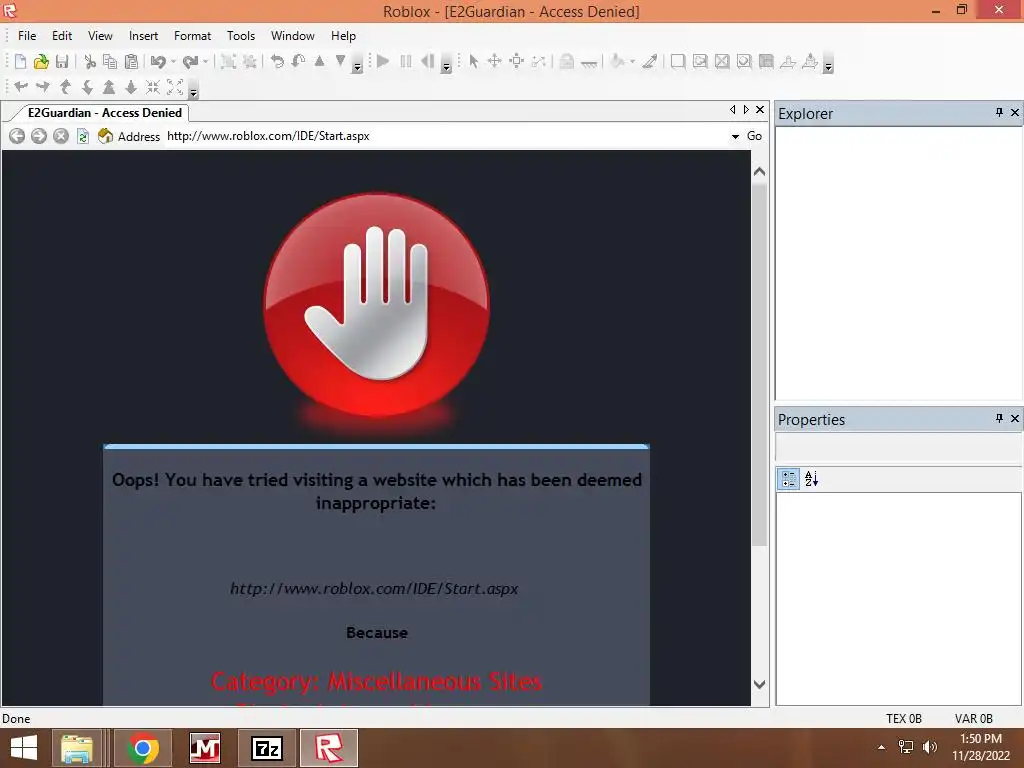
Task: Open the View menu
Action: [x=100, y=36]
